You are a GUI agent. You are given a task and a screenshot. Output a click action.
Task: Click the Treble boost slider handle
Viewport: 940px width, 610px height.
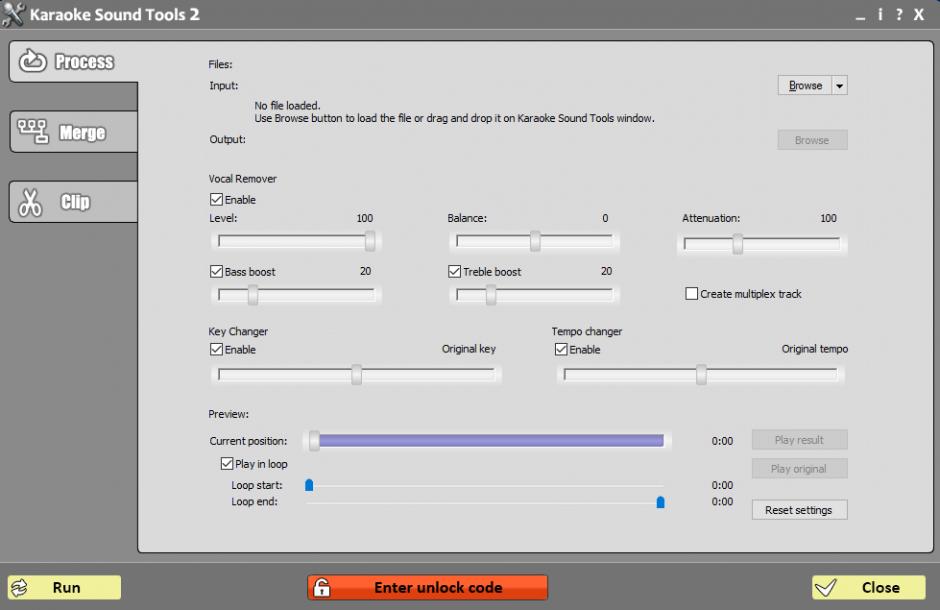491,295
